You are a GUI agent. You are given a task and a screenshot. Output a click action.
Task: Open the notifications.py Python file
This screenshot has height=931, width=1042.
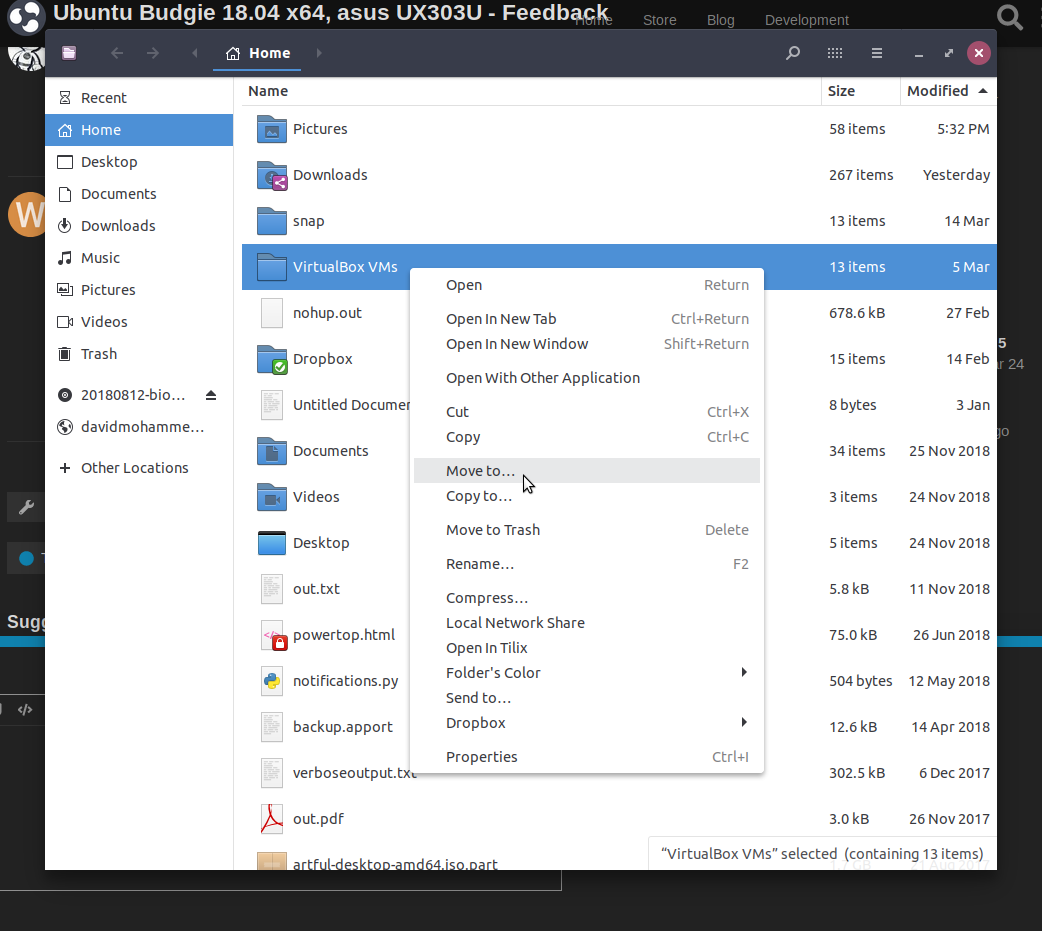click(345, 681)
